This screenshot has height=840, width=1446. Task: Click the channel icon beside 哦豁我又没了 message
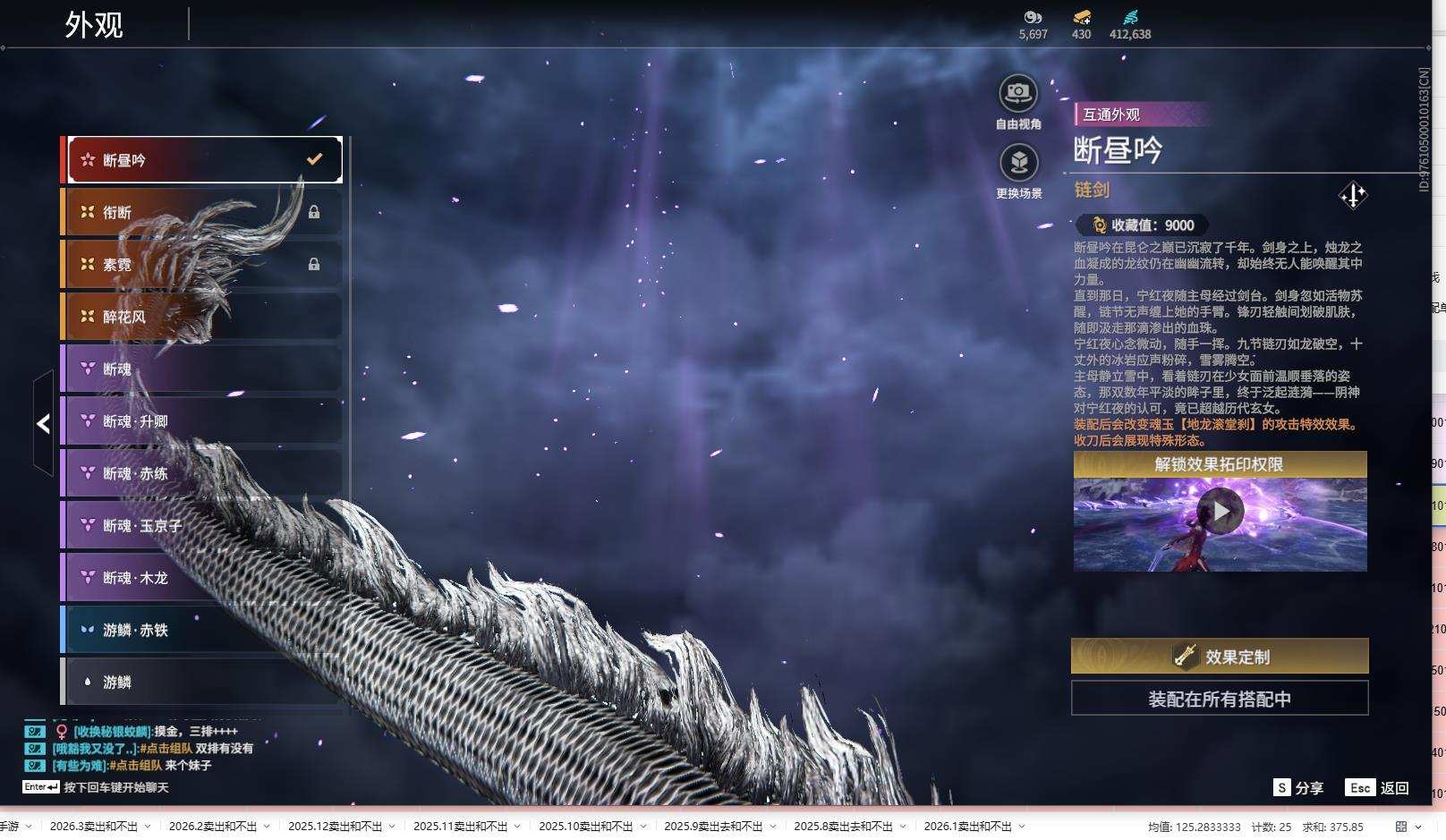coord(34,748)
